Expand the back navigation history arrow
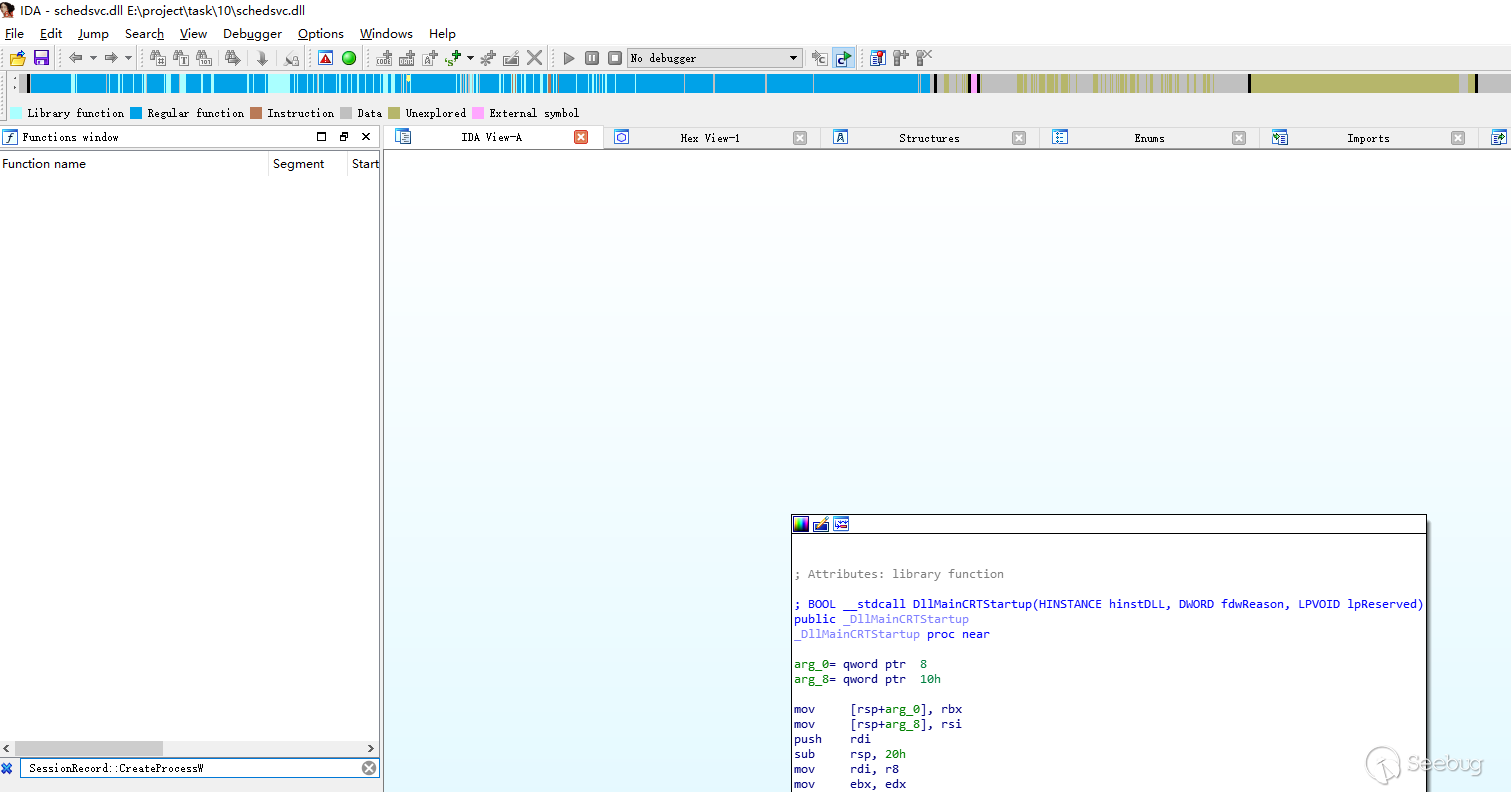The height and width of the screenshot is (792, 1511). [x=93, y=58]
